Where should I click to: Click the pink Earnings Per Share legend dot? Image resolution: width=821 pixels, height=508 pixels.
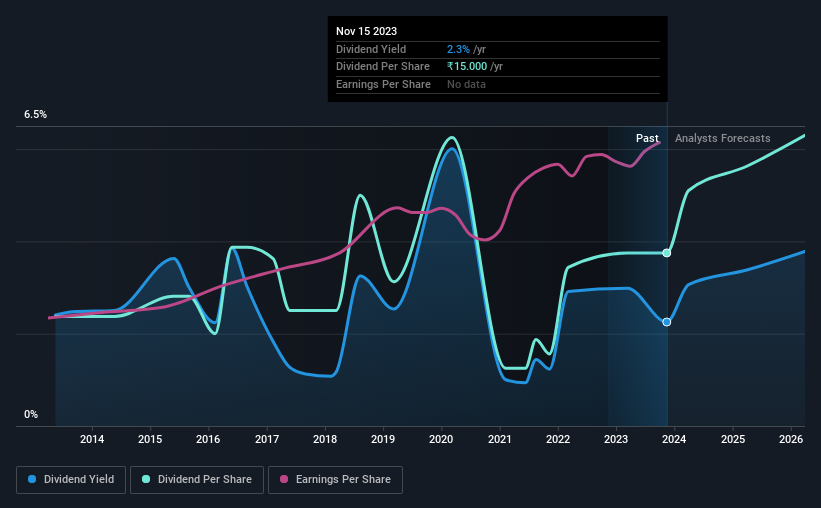click(x=284, y=479)
